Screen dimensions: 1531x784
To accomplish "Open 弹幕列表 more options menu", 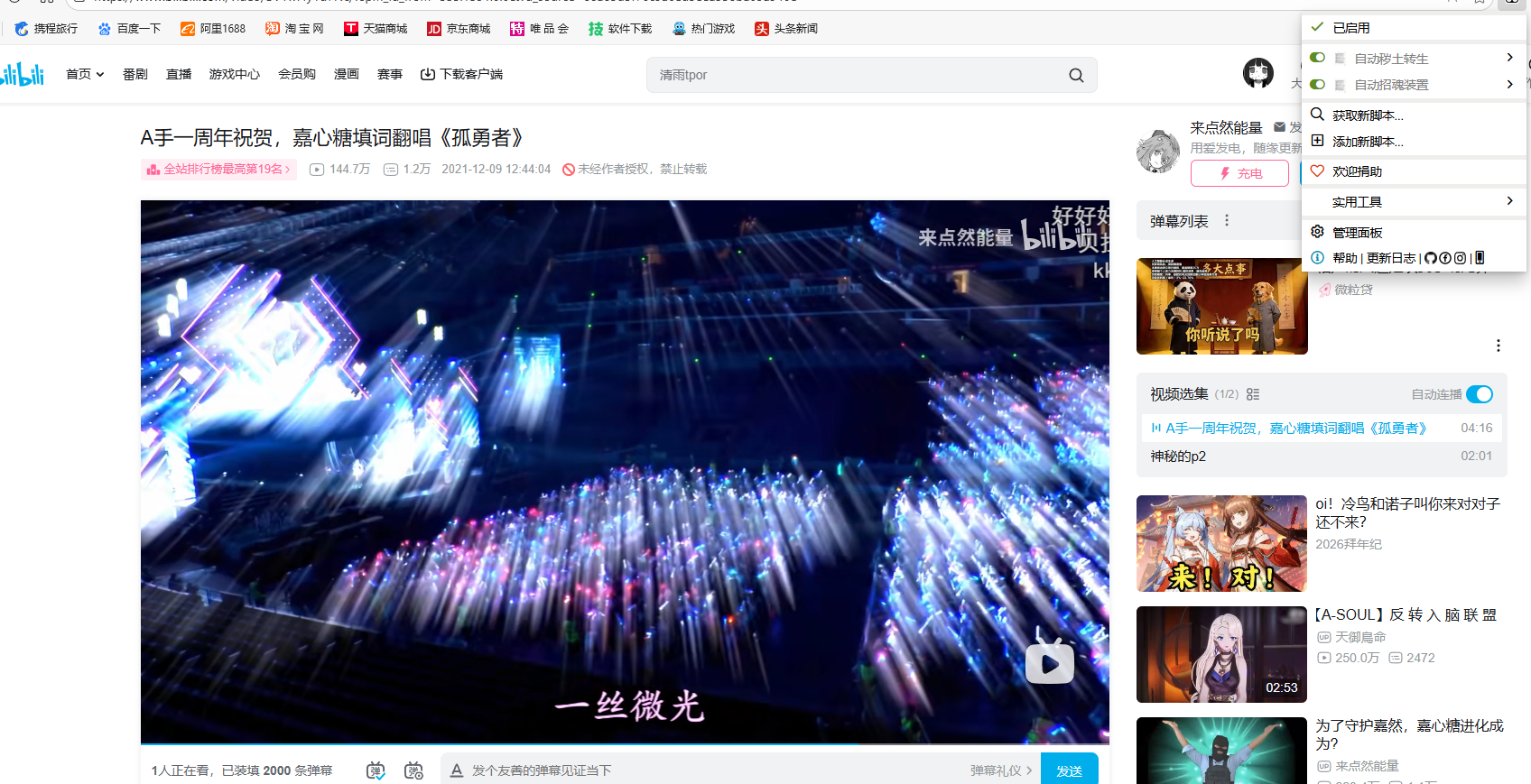I will [1226, 221].
